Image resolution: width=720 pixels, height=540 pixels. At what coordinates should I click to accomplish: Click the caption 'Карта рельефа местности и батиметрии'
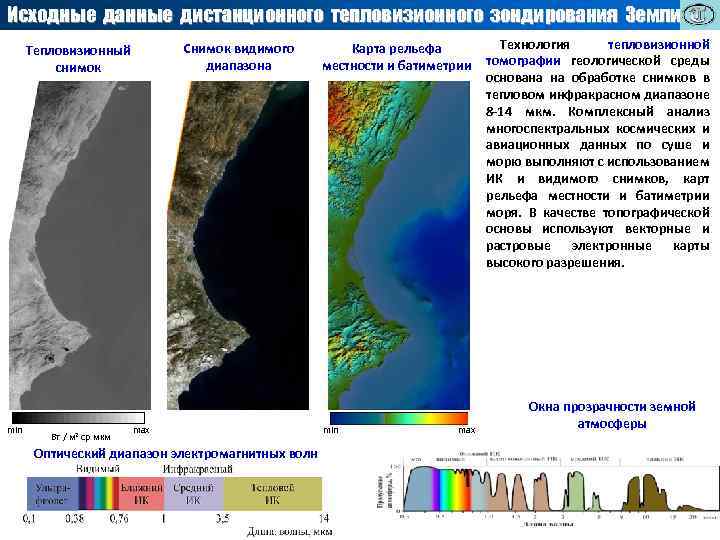coord(397,57)
